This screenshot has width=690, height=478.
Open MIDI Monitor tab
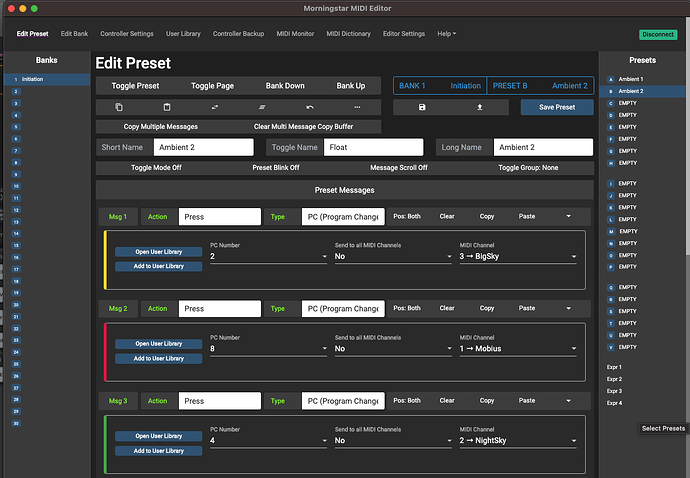pyautogui.click(x=295, y=34)
